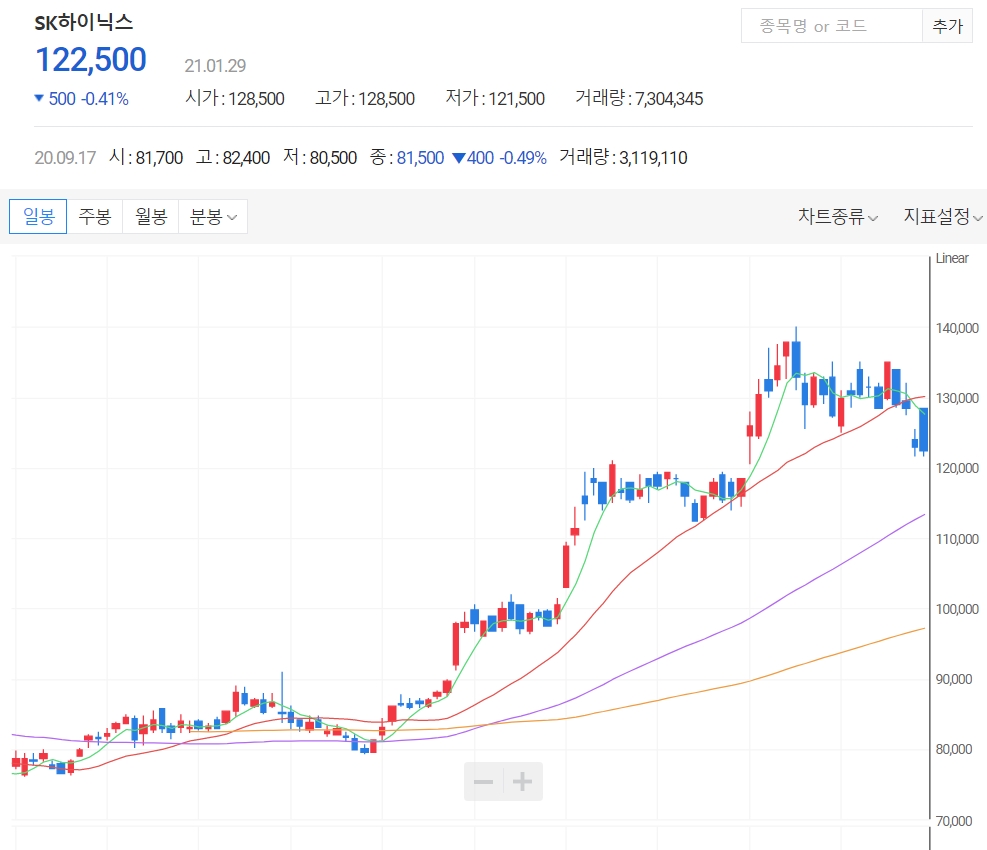Switch to the 주봉 weekly tab
The width and height of the screenshot is (987, 850).
click(x=95, y=217)
